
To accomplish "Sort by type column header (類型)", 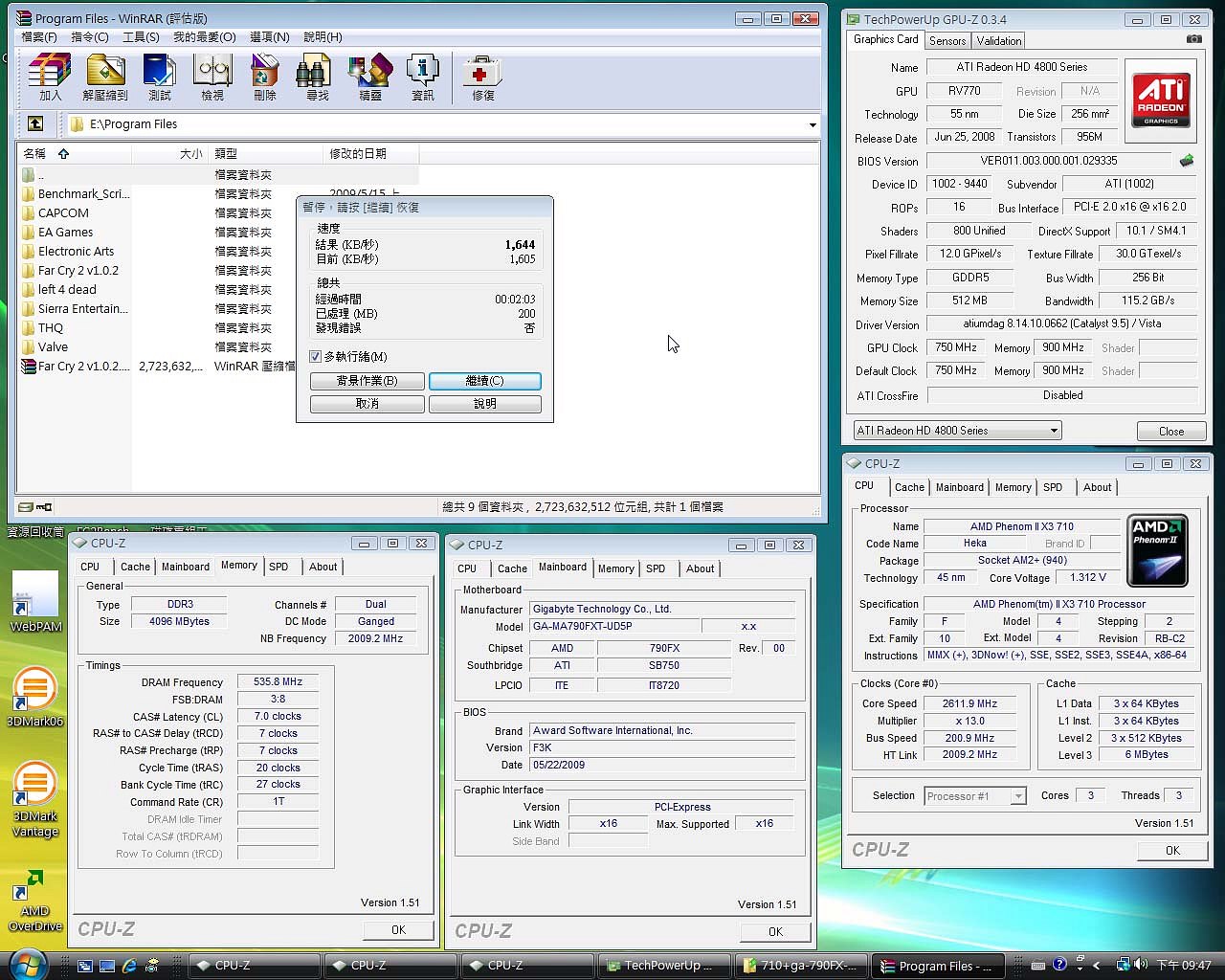I will (x=265, y=153).
